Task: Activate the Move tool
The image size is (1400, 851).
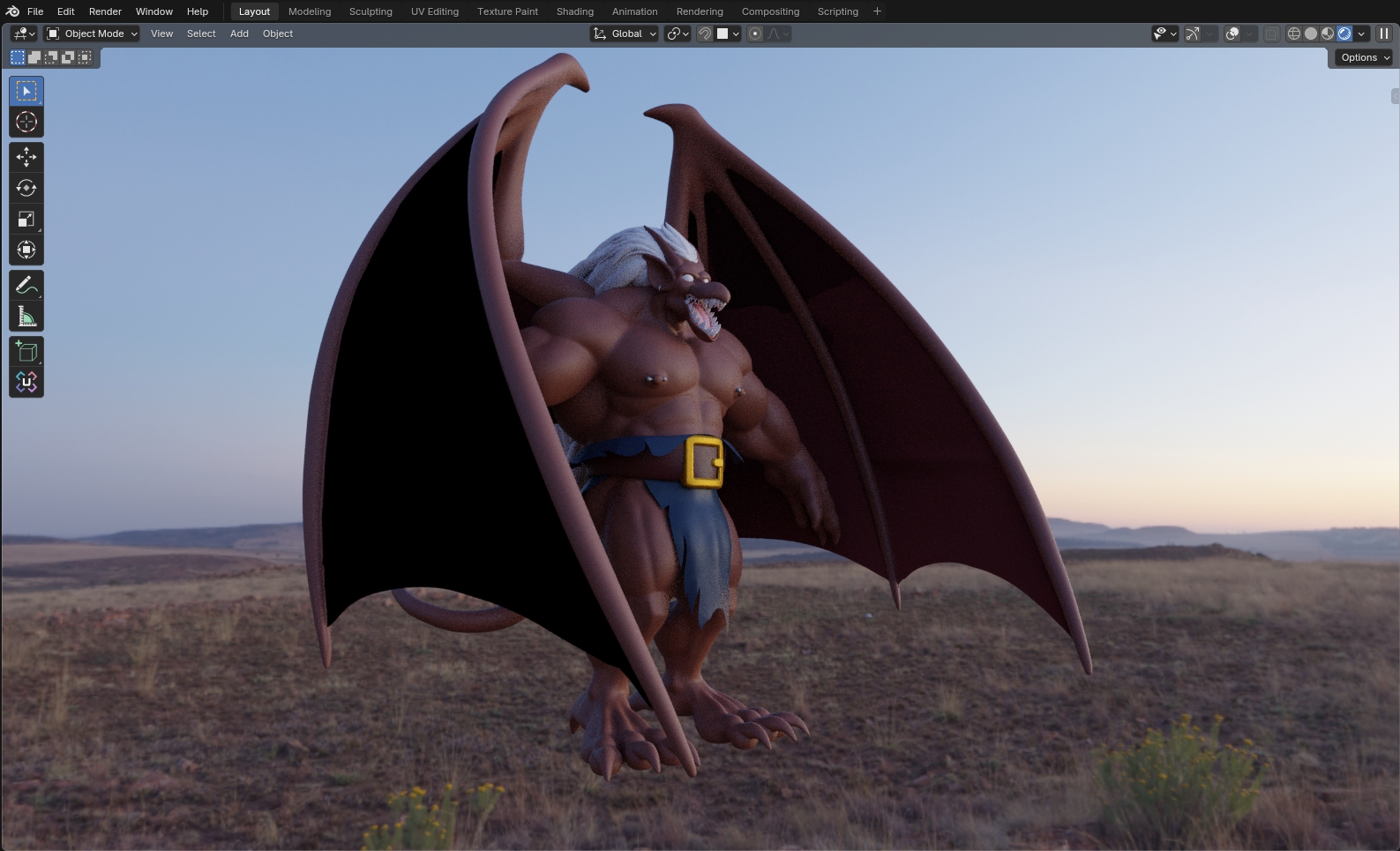Action: coord(26,157)
